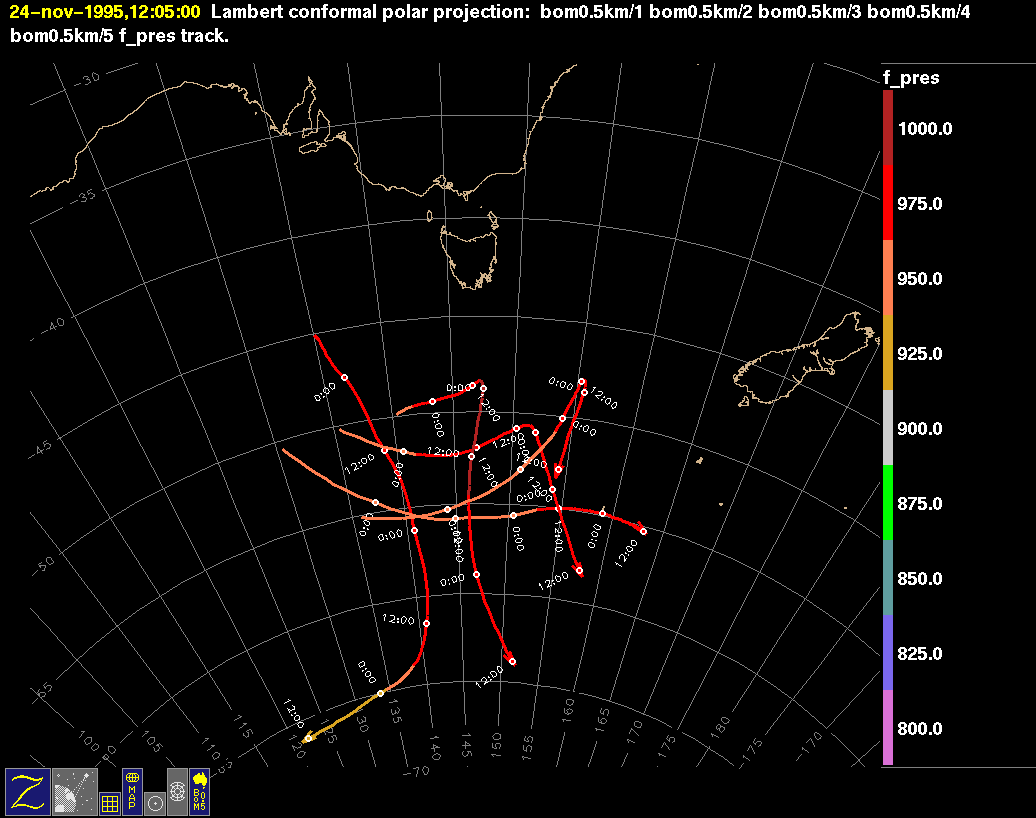The image size is (1036, 818).
Task: Click the pink 800.0 legend color
Action: point(888,728)
